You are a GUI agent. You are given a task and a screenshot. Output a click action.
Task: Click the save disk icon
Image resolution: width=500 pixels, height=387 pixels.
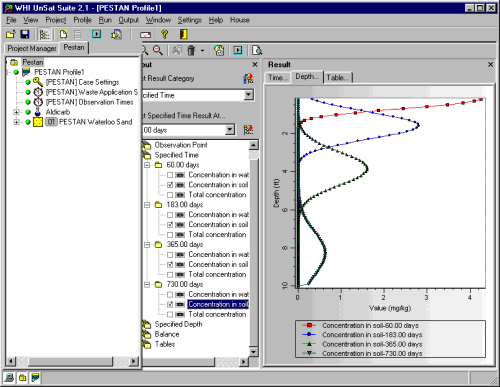tap(25, 34)
